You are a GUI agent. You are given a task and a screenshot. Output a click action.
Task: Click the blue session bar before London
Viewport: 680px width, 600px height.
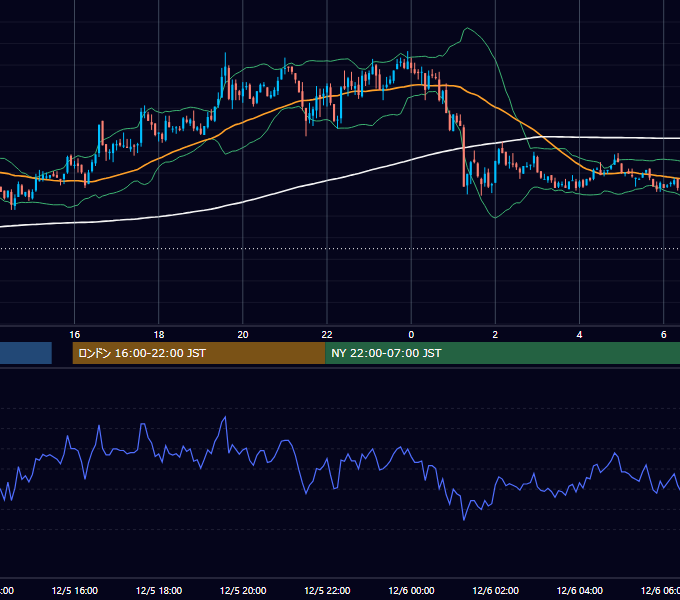coord(26,353)
